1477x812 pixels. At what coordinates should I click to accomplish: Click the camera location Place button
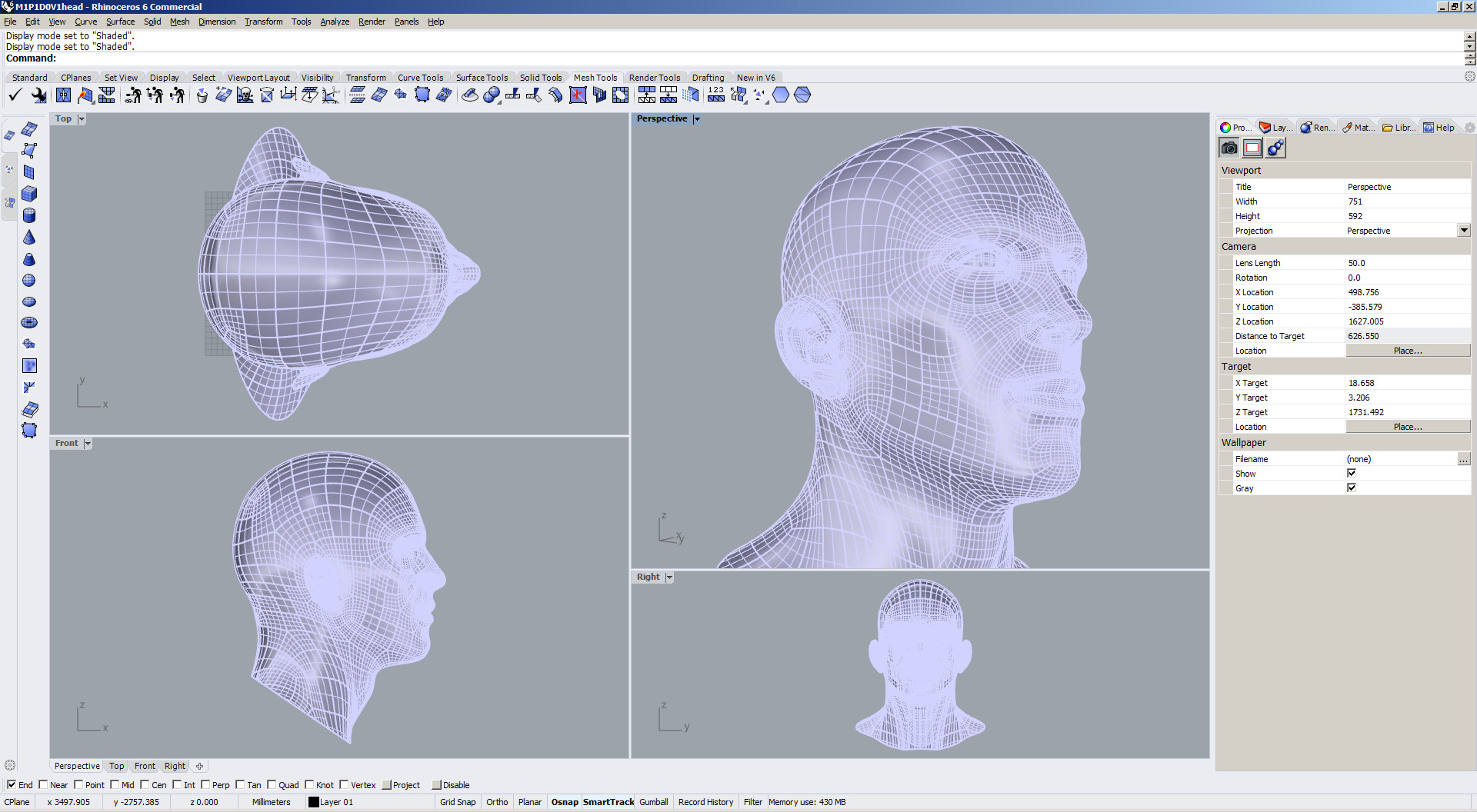pos(1407,351)
